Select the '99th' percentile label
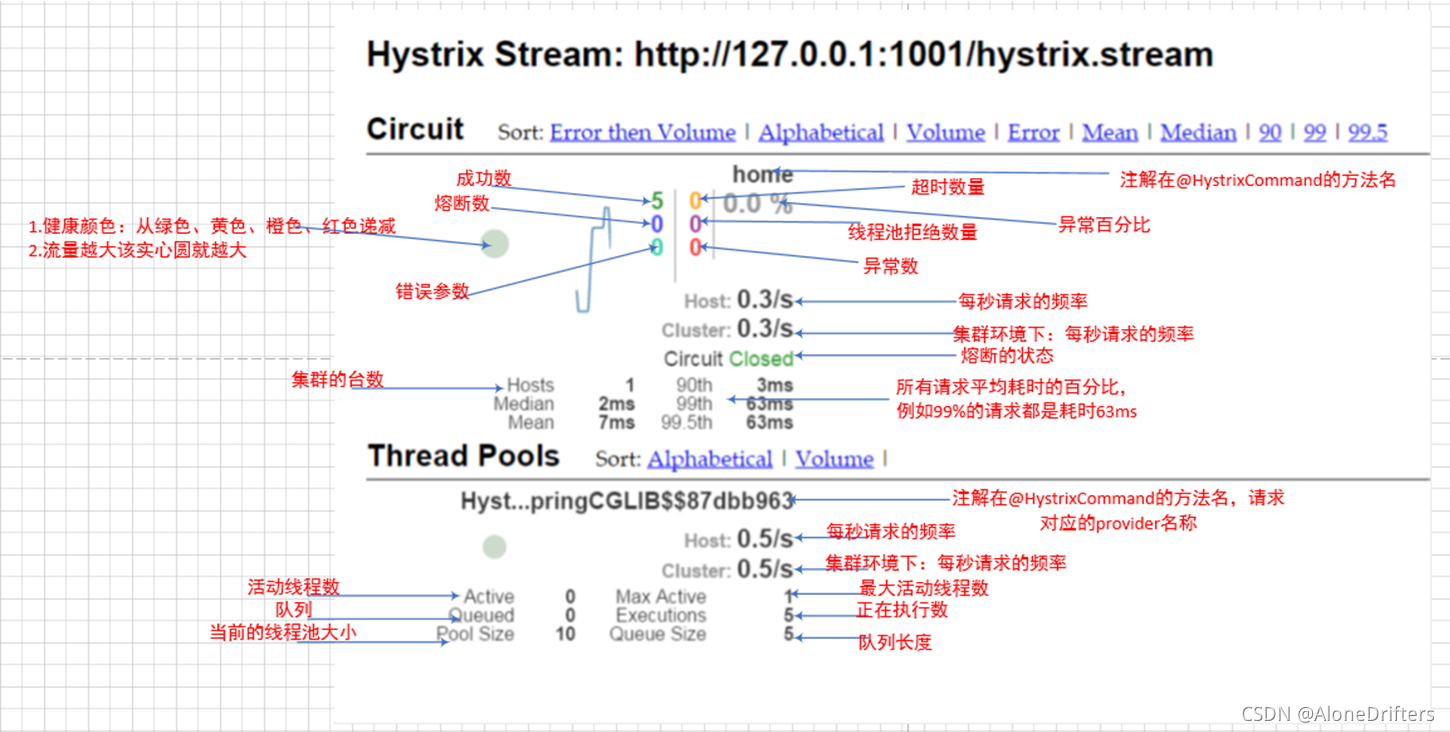 (693, 404)
